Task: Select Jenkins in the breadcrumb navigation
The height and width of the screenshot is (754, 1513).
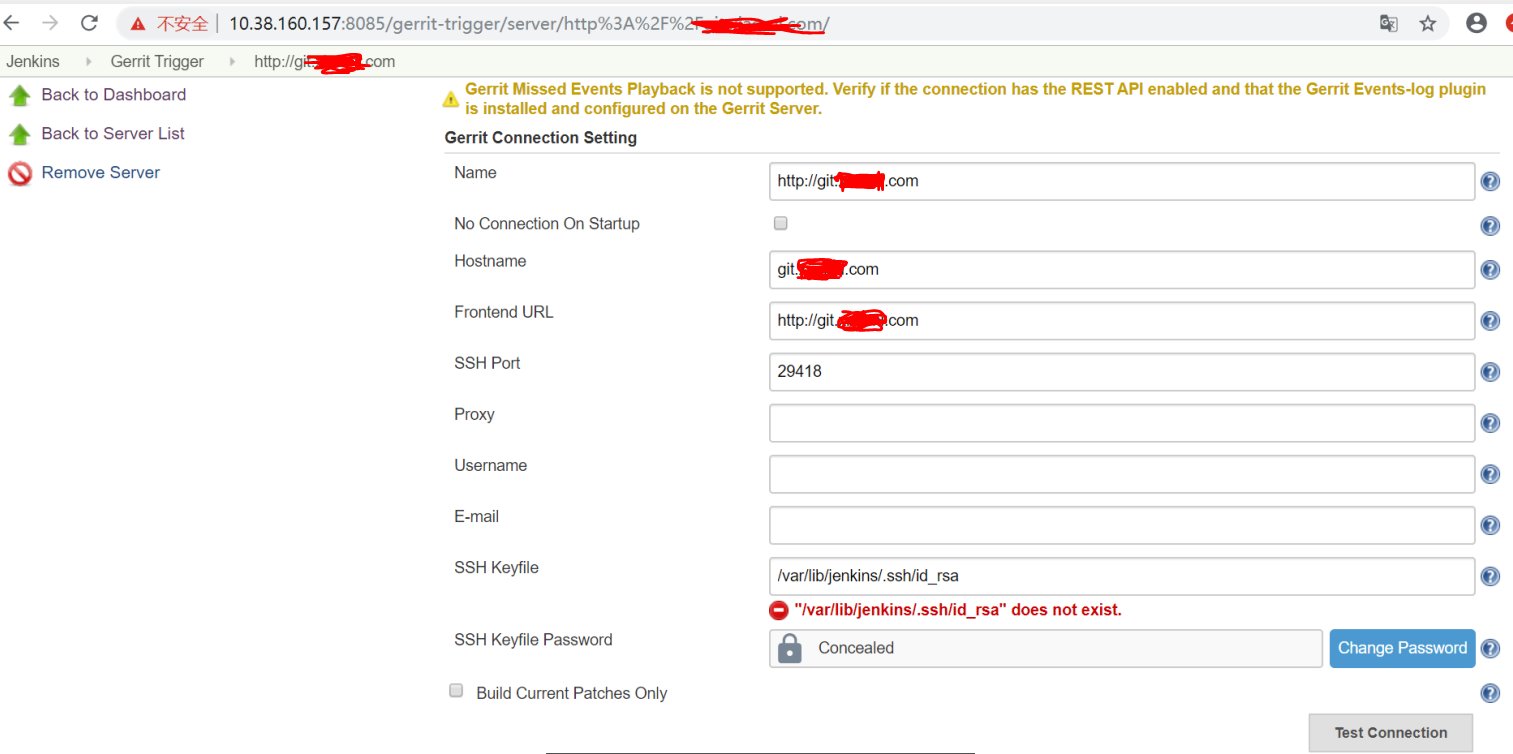Action: pos(33,61)
